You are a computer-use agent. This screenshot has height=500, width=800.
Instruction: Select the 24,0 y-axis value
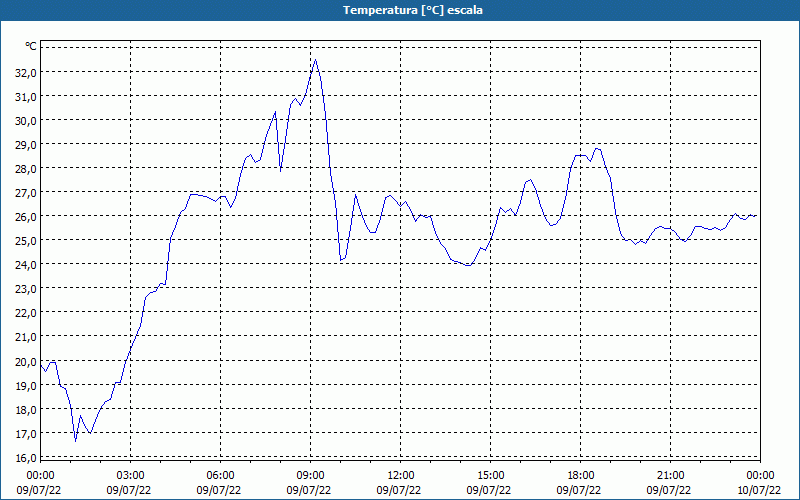(x=26, y=265)
